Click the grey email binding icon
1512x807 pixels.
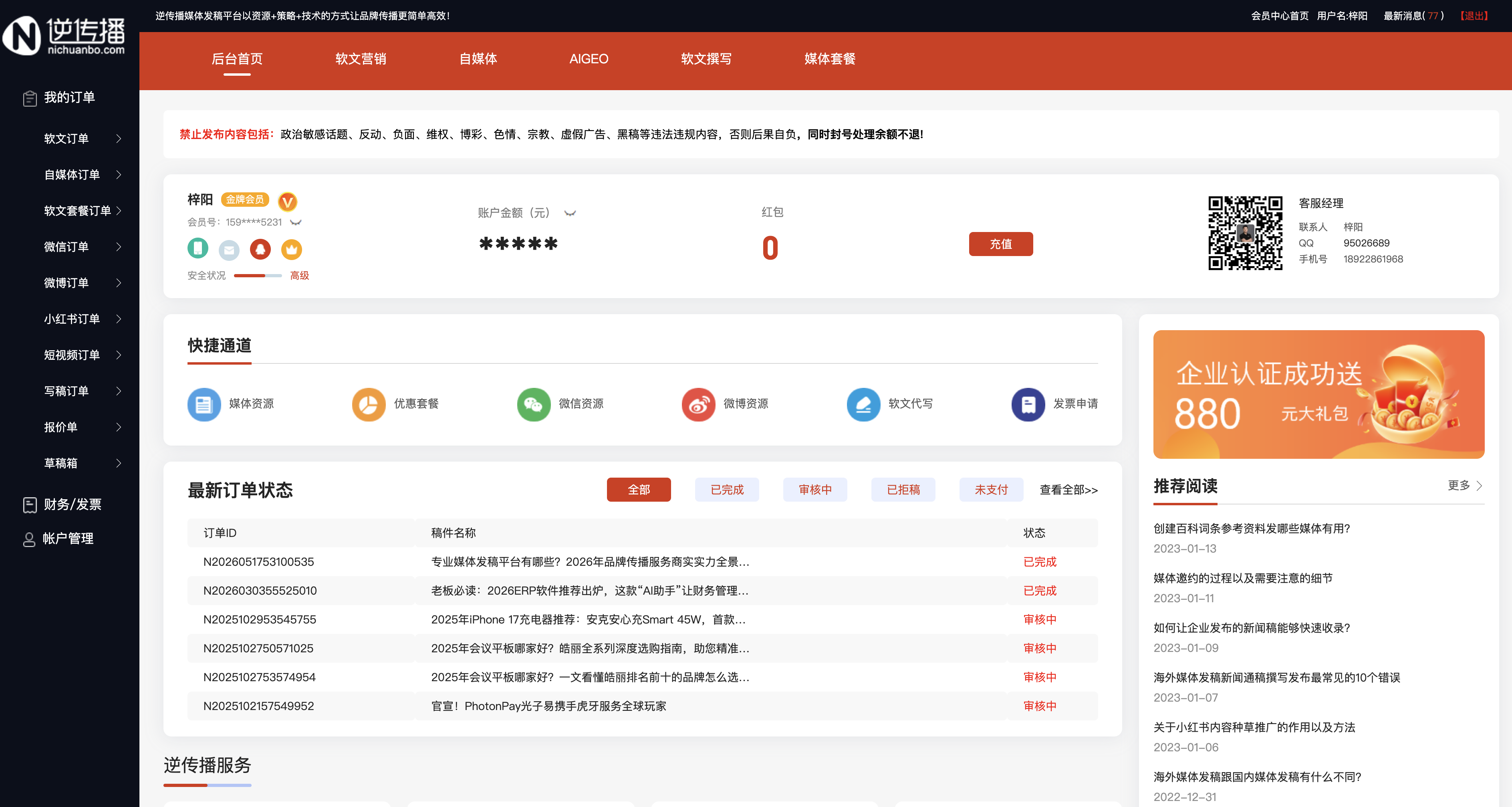pyautogui.click(x=229, y=250)
